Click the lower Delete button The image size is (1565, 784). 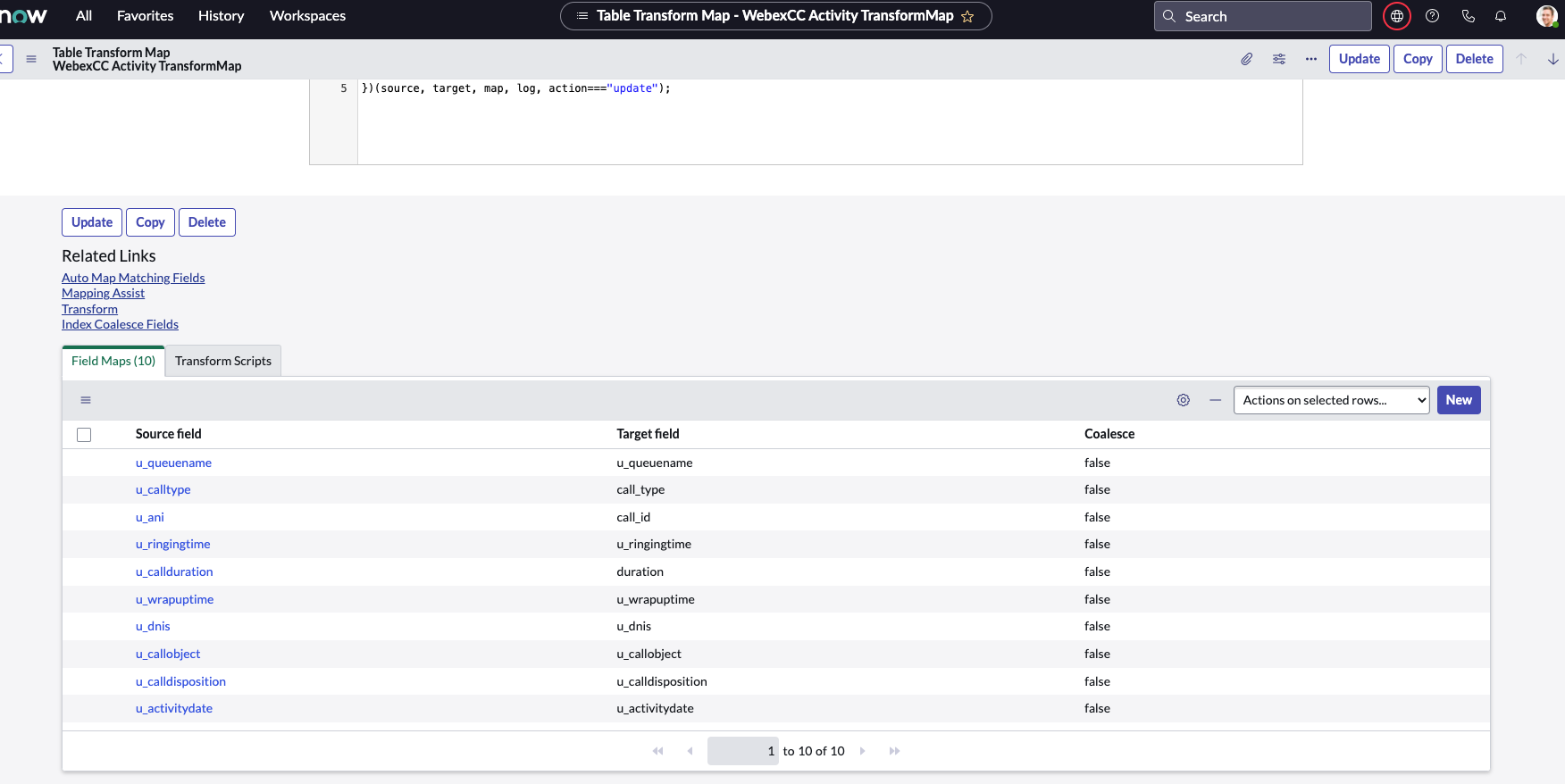(x=207, y=222)
